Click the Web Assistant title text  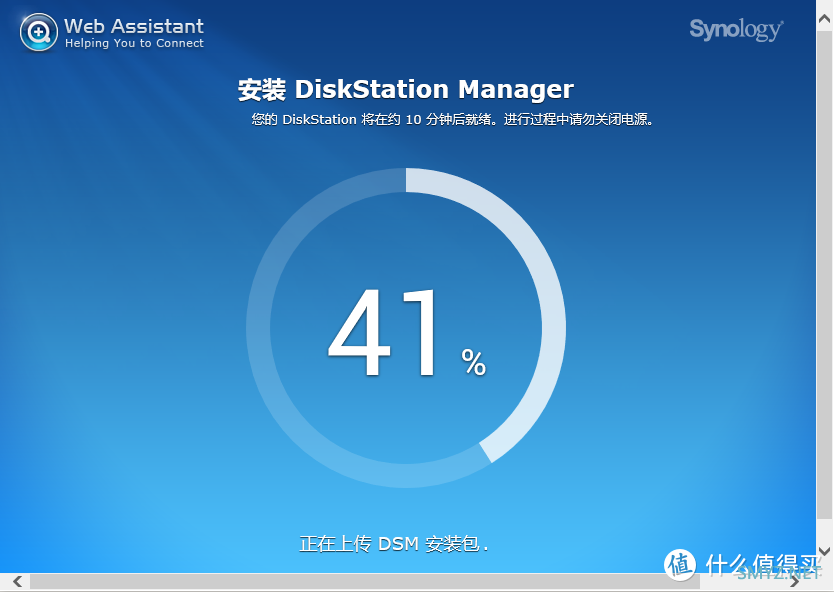pyautogui.click(x=134, y=26)
